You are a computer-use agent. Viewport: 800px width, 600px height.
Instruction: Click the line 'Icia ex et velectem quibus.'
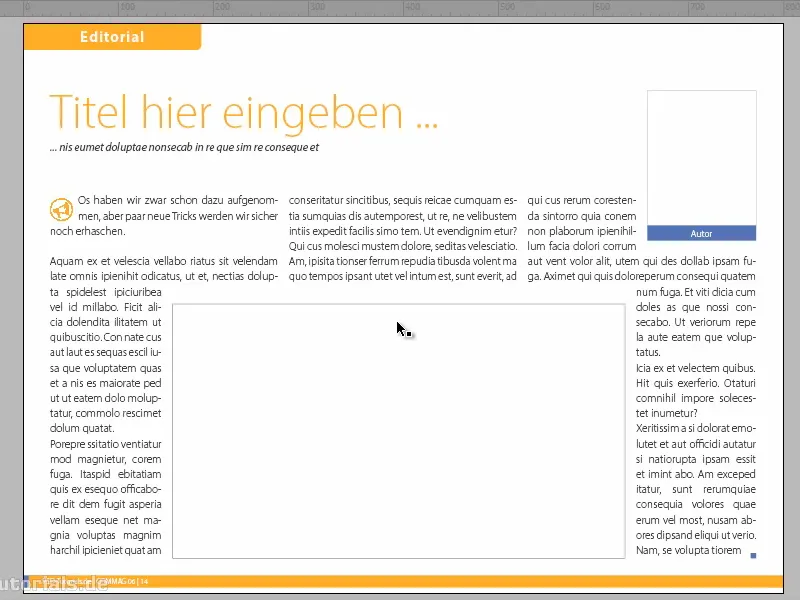[x=695, y=368]
